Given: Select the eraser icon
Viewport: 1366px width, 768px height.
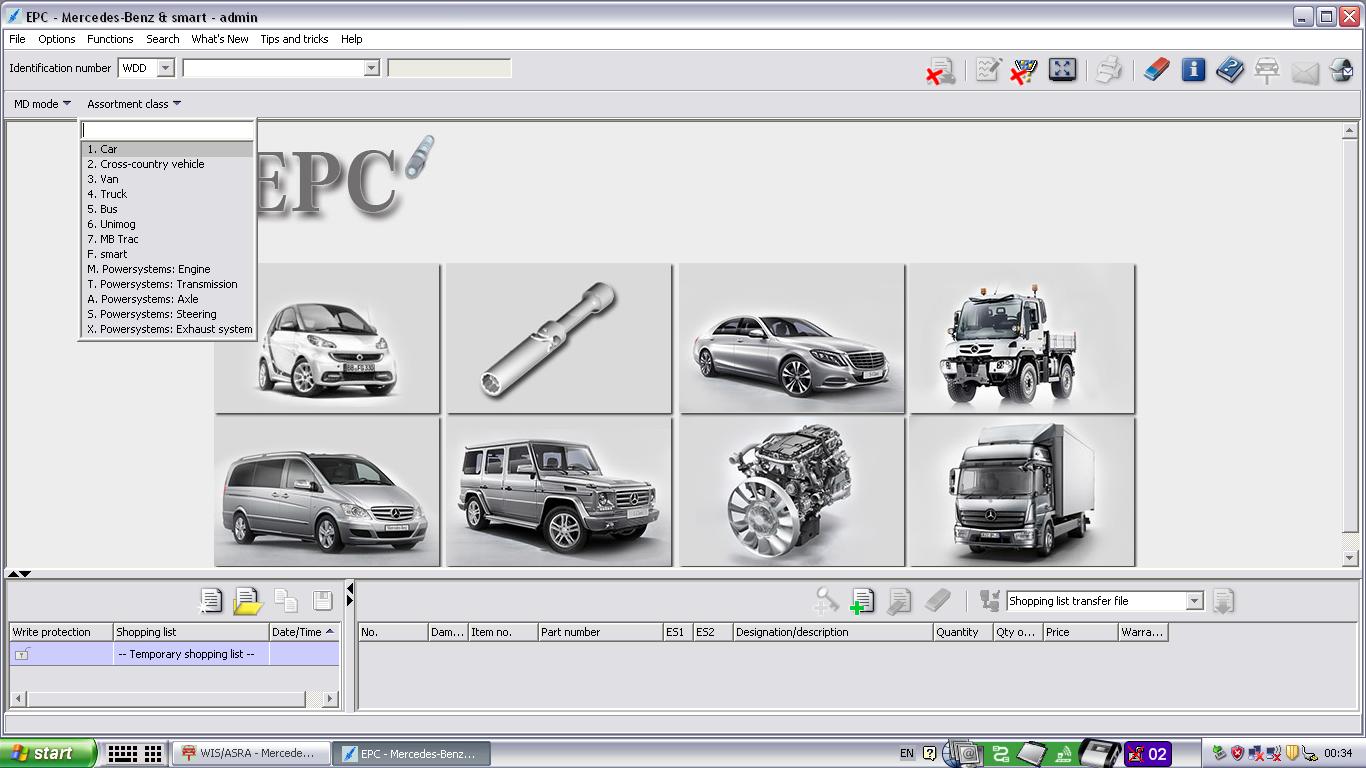Looking at the screenshot, I should coord(1157,69).
